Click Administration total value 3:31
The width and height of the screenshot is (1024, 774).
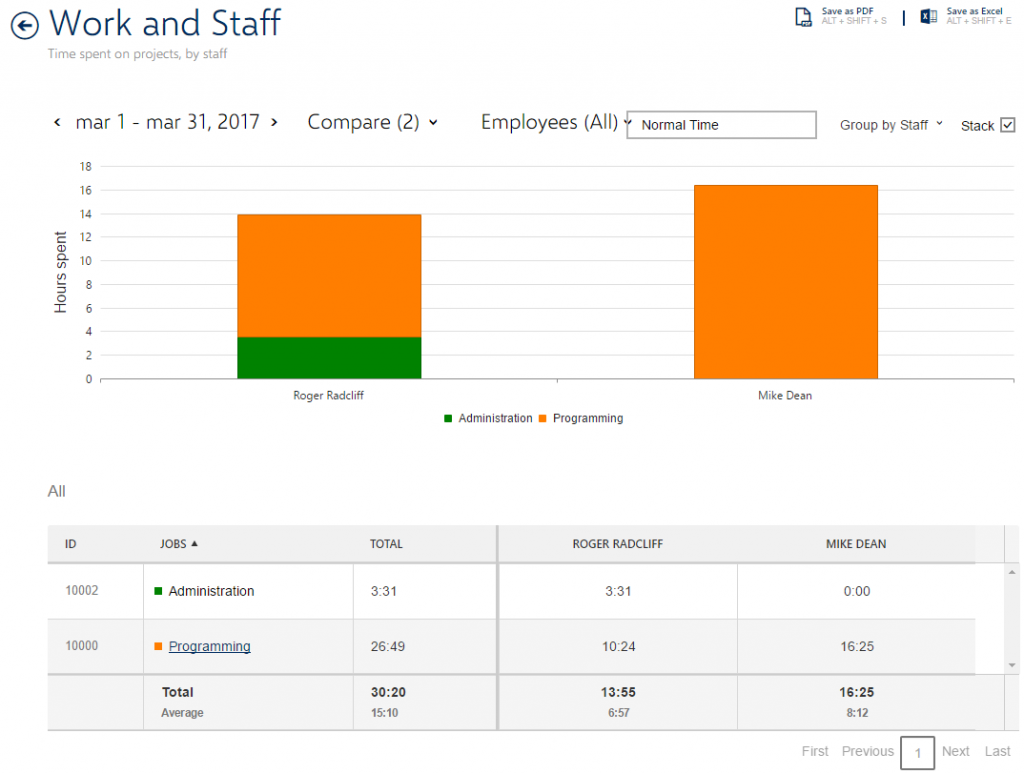[x=384, y=591]
